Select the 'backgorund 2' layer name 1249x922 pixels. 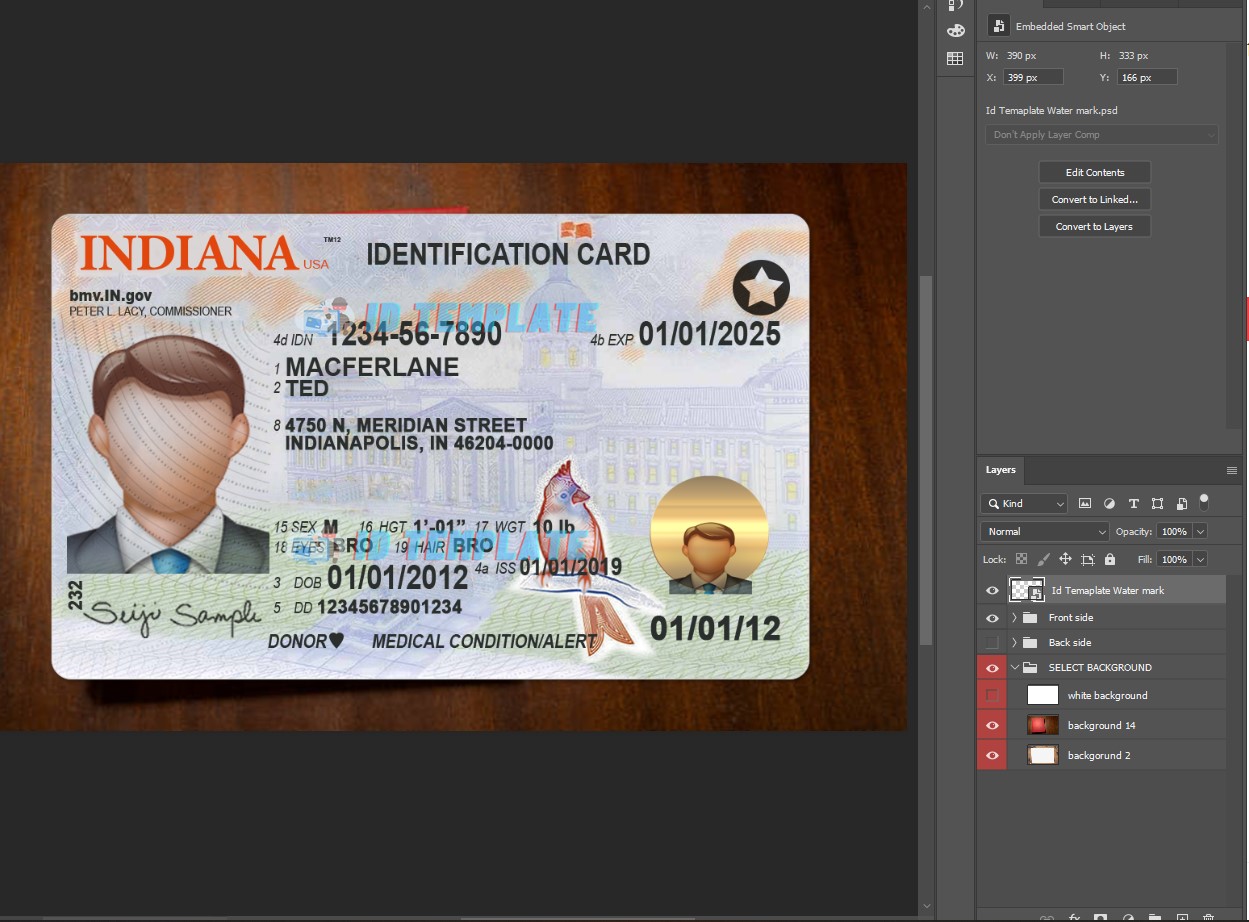click(1099, 755)
